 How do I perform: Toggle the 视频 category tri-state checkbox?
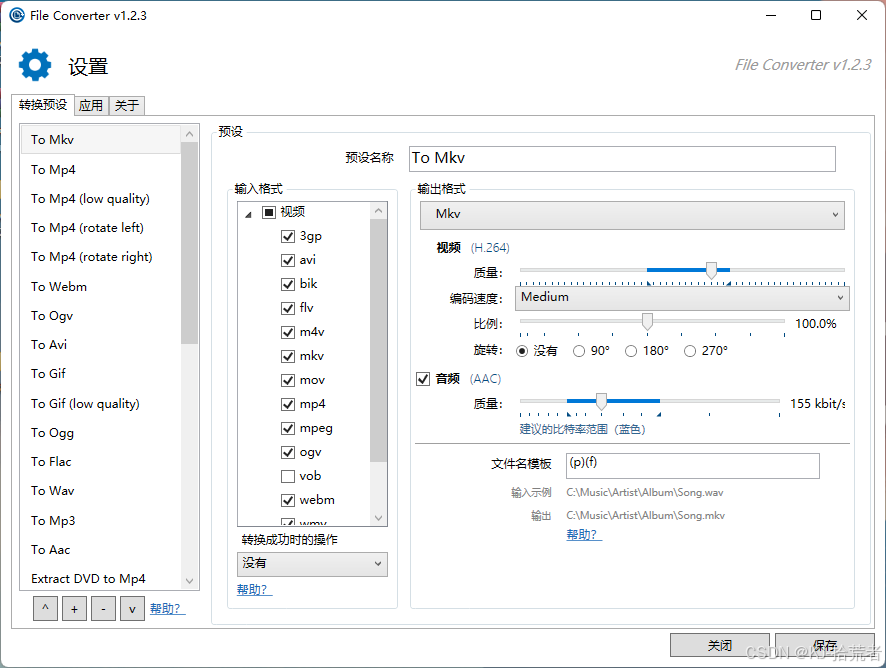coord(268,212)
